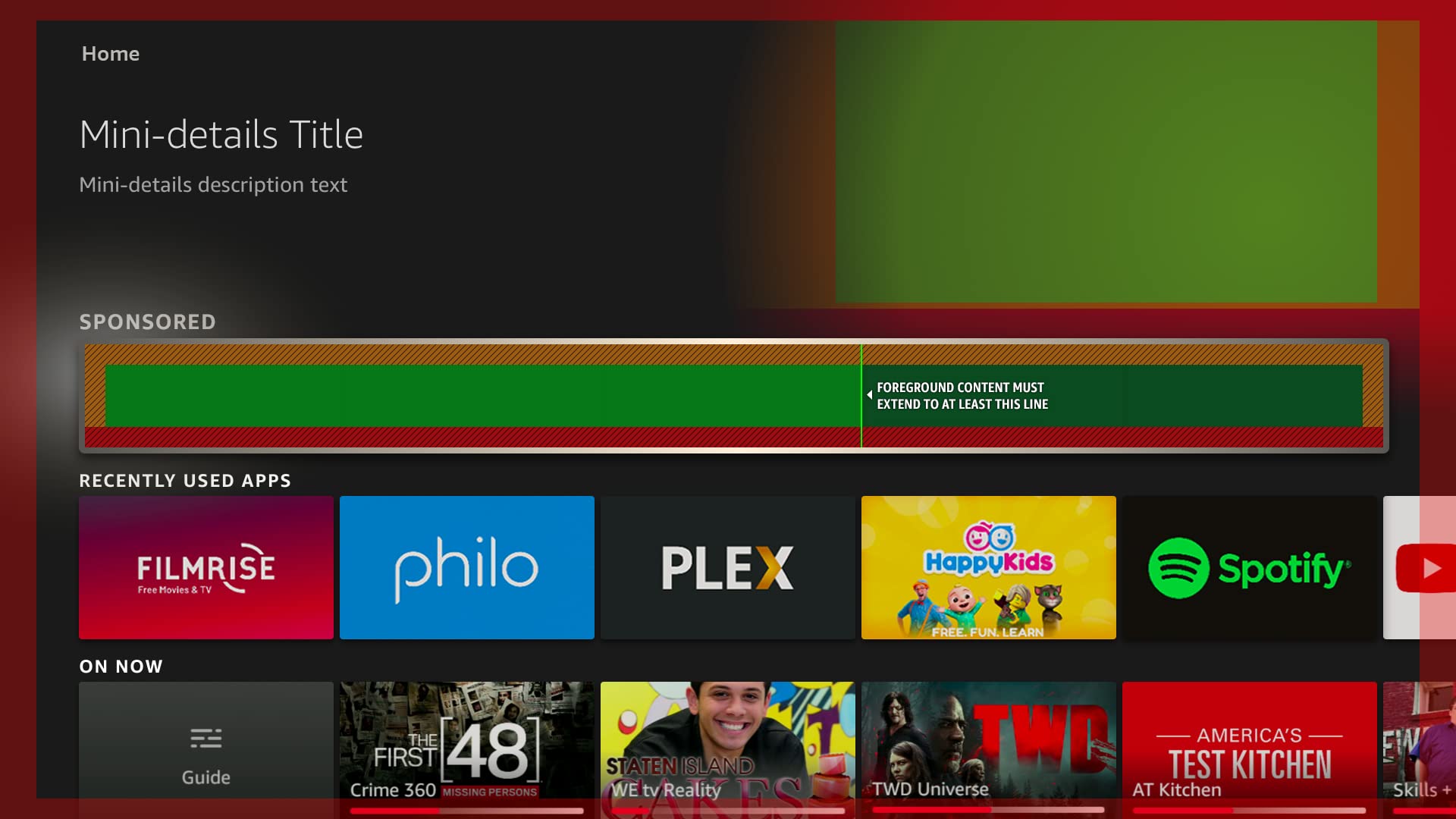Launch the Philo app

click(467, 567)
